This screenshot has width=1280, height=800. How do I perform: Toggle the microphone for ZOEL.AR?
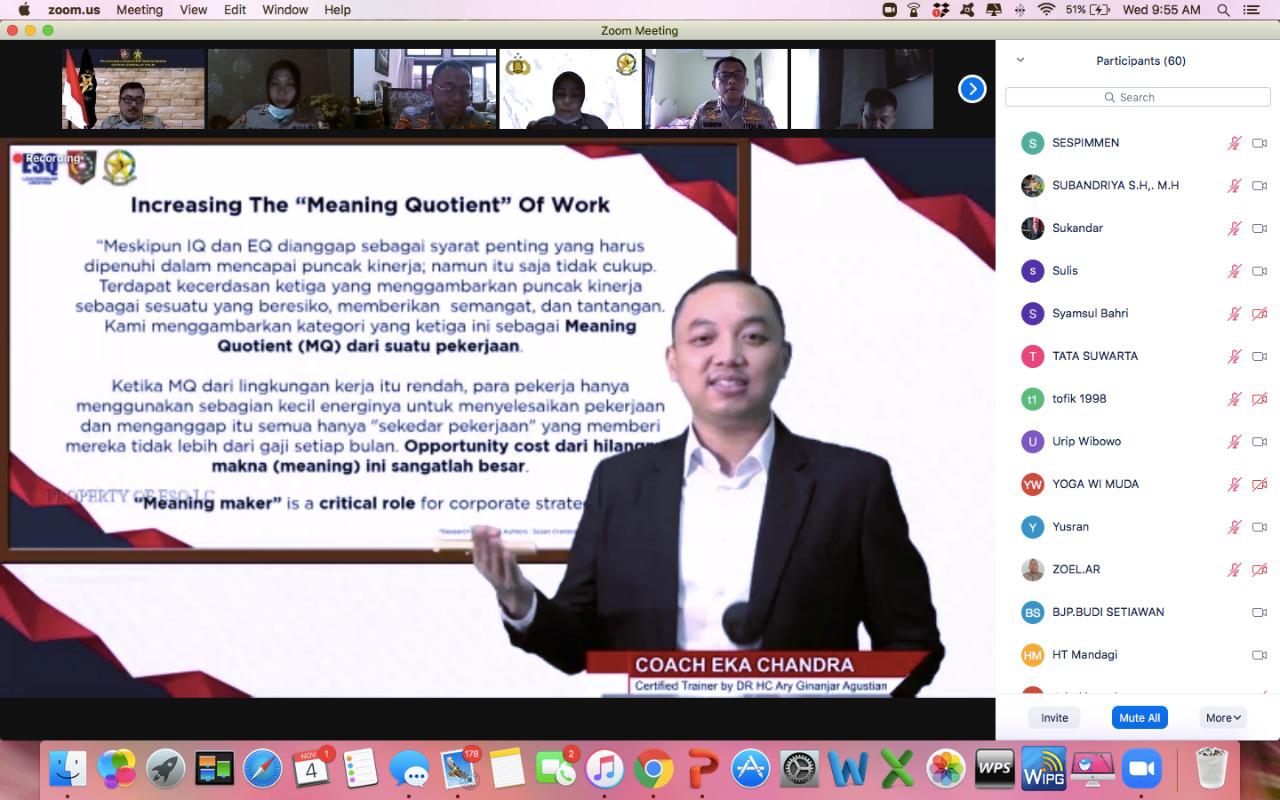1234,570
